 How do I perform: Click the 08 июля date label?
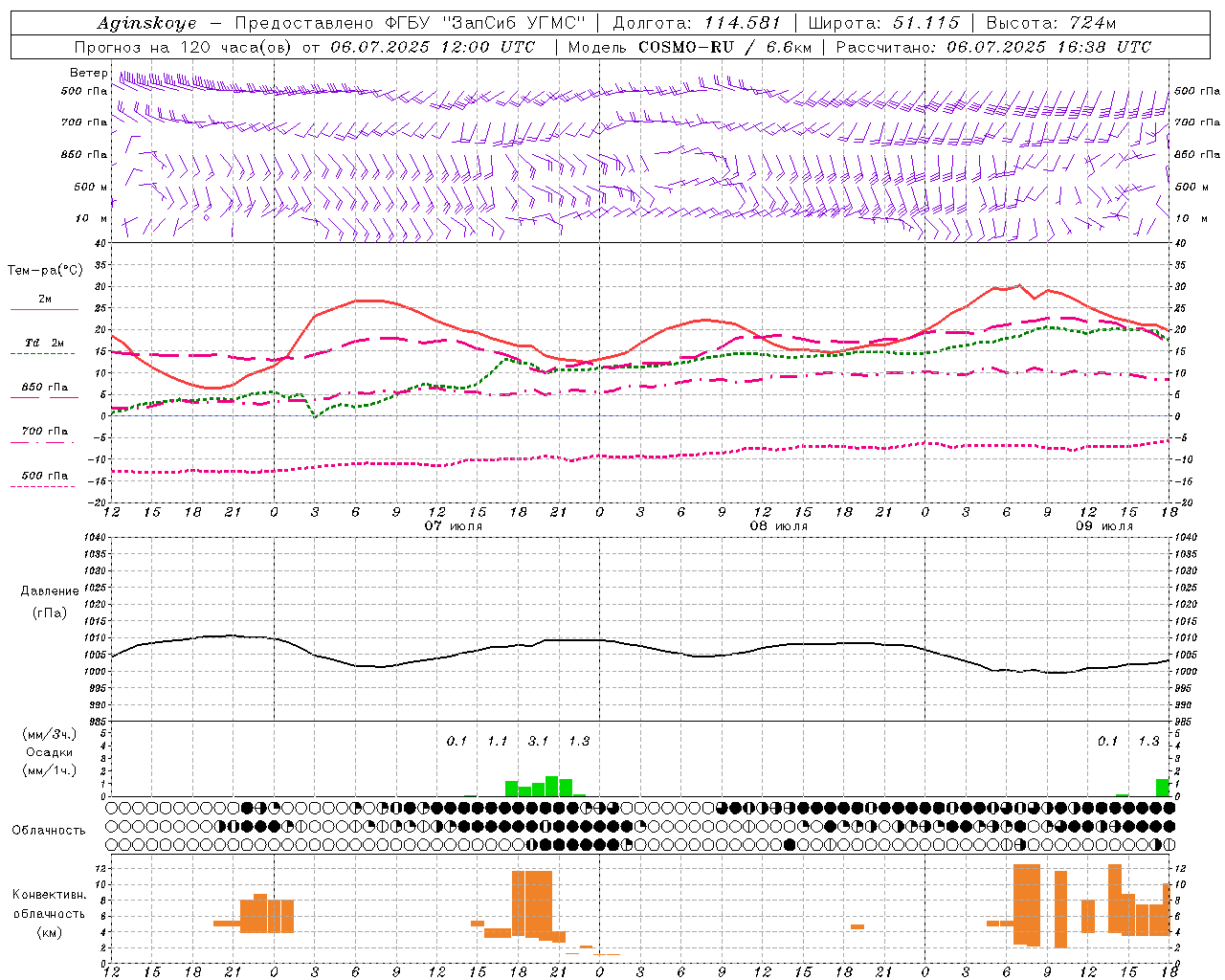pos(779,526)
